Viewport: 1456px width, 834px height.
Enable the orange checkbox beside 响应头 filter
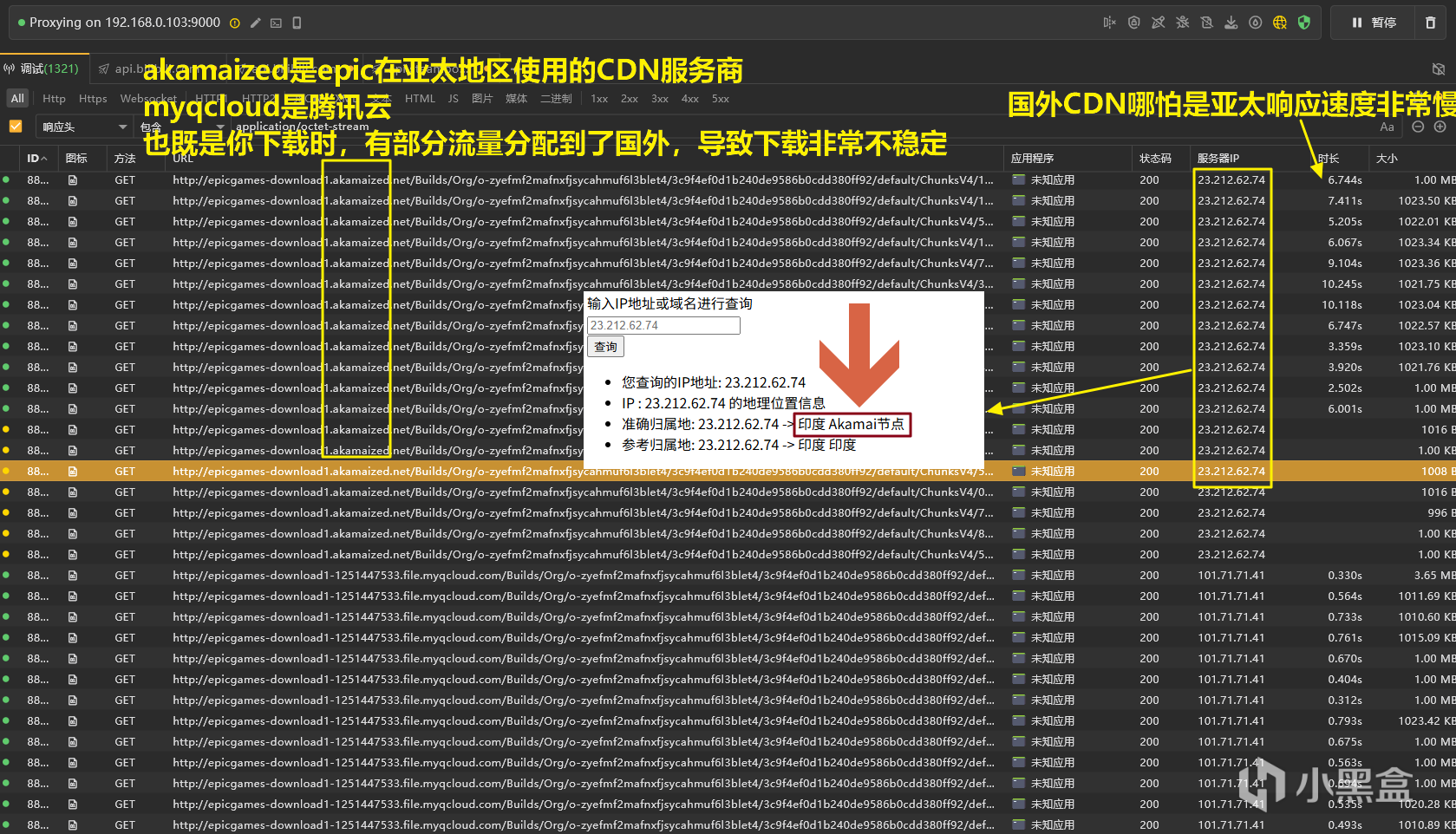point(16,127)
